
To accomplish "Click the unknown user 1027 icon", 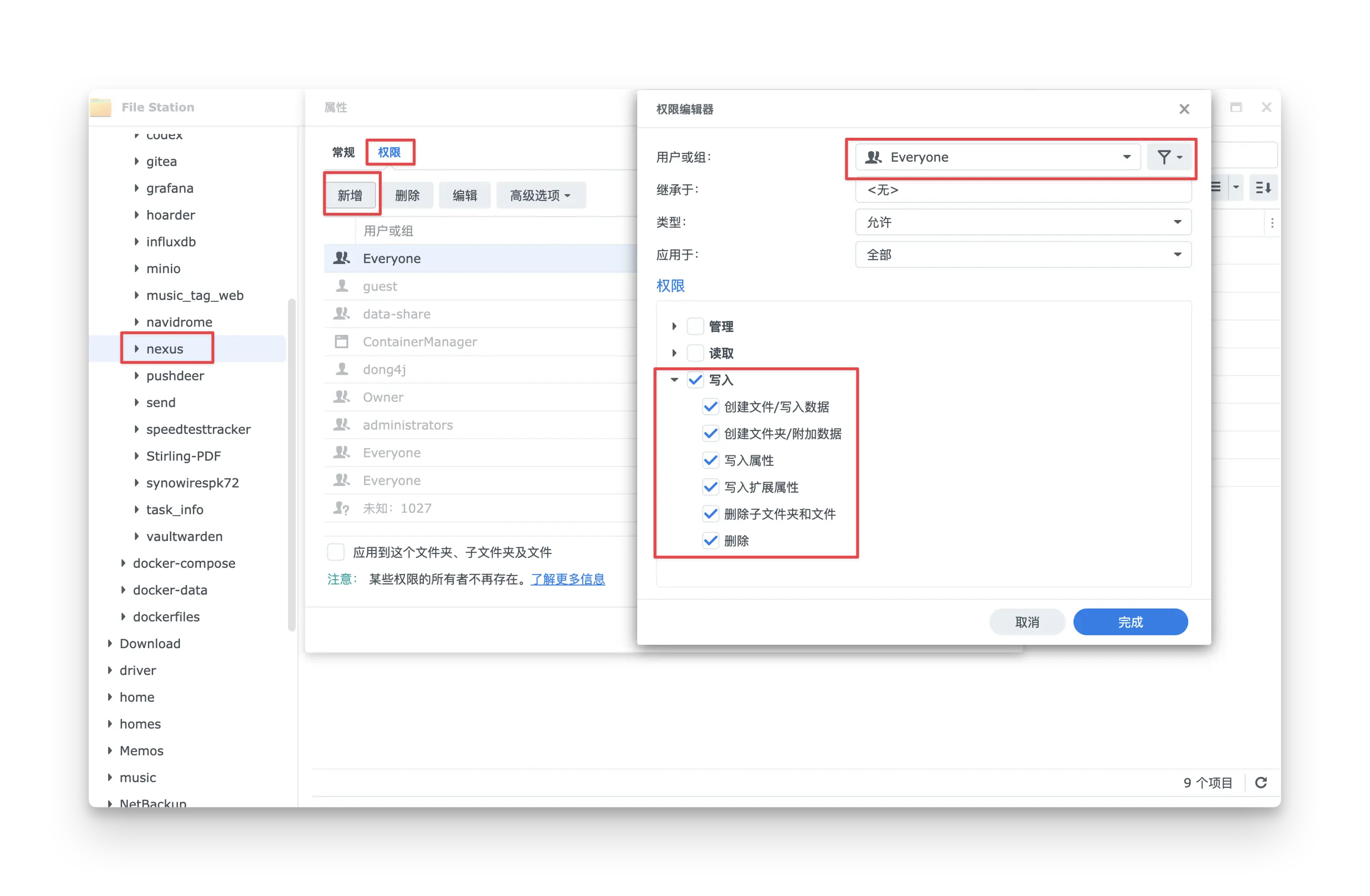I will 342,509.
